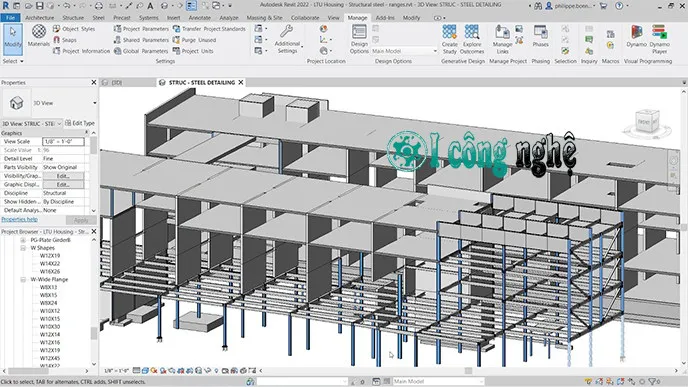Open the Autodesk App Store cart icon

tap(603, 6)
